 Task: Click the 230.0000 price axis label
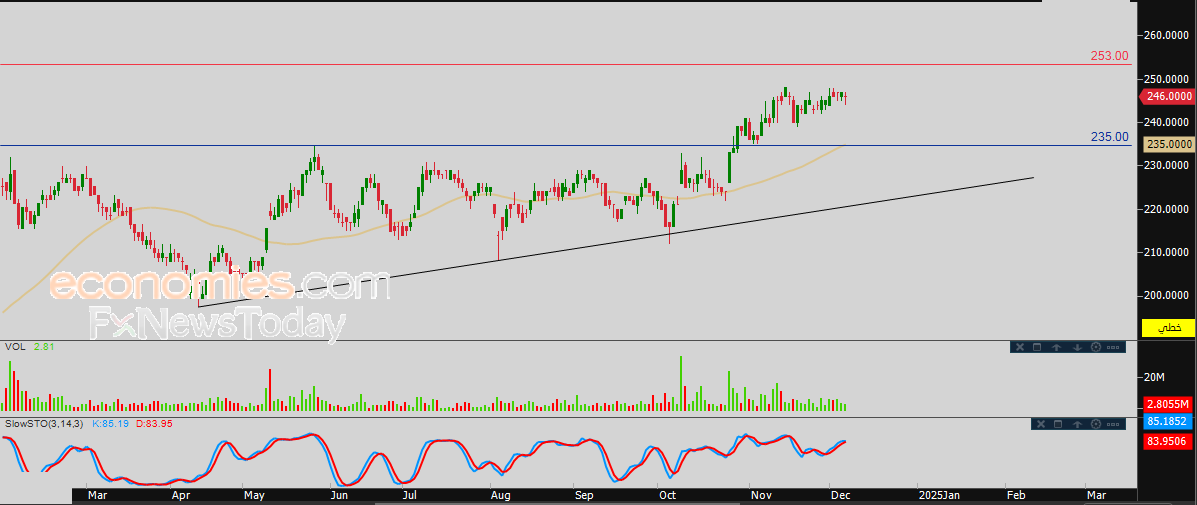[1168, 165]
